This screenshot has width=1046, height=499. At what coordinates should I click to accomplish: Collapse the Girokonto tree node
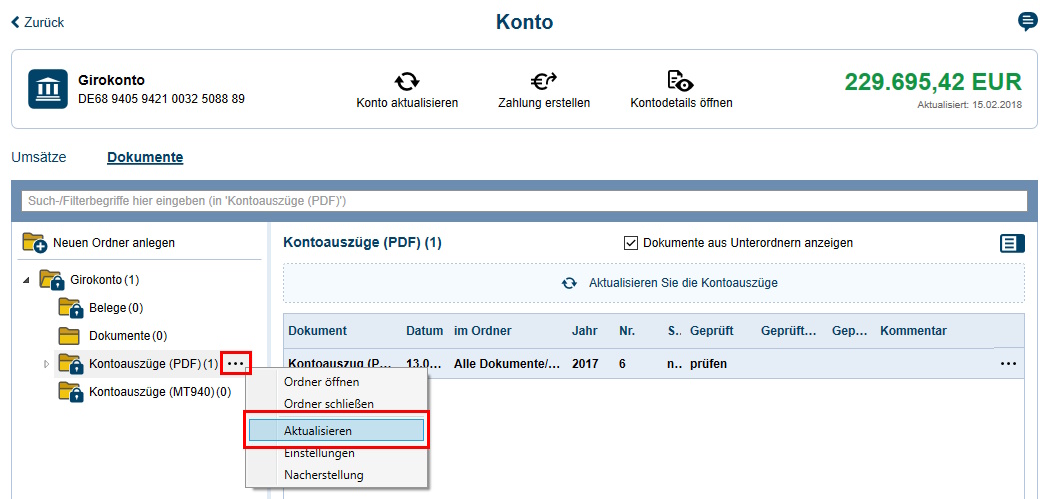click(26, 280)
